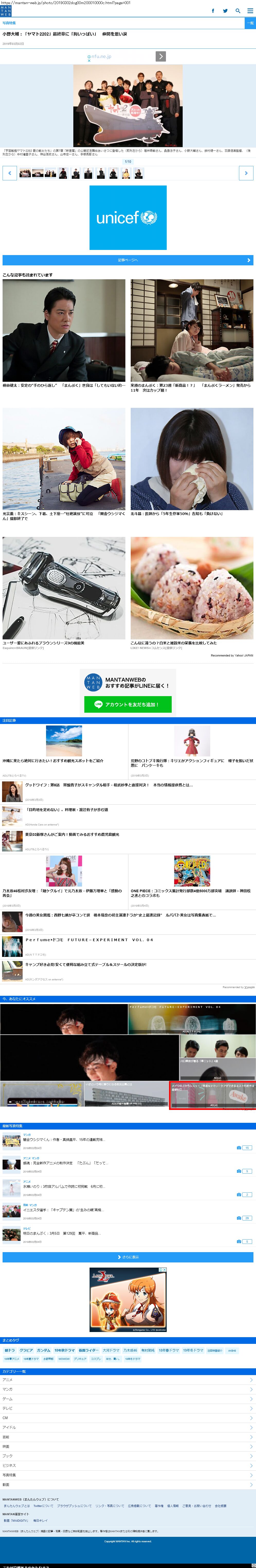Expand the アニメ category row chevron
Image resolution: width=256 pixels, height=1568 pixels.
click(x=251, y=1380)
